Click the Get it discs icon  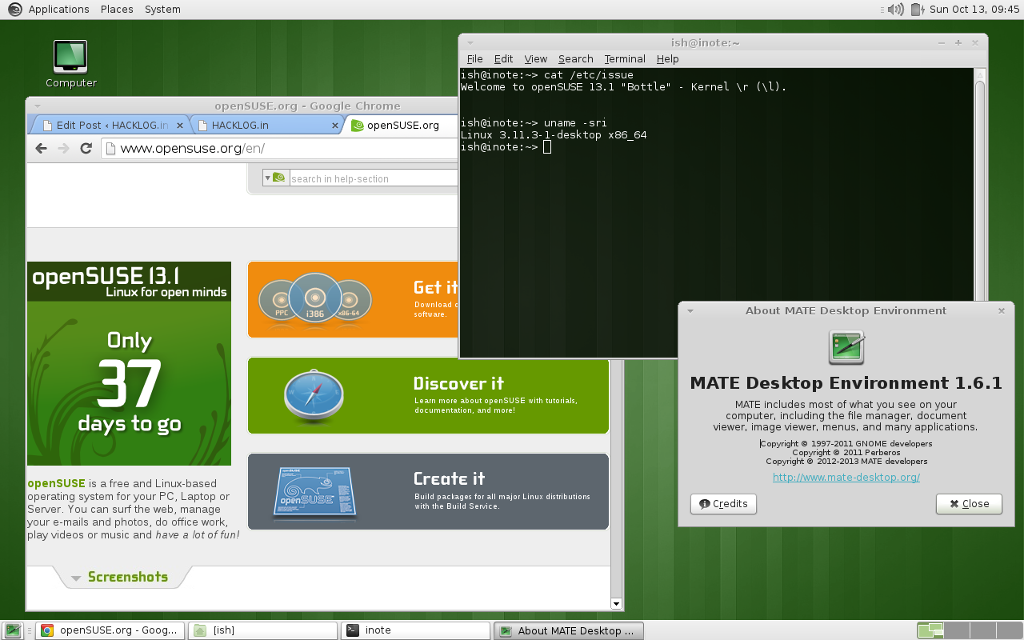[x=315, y=300]
